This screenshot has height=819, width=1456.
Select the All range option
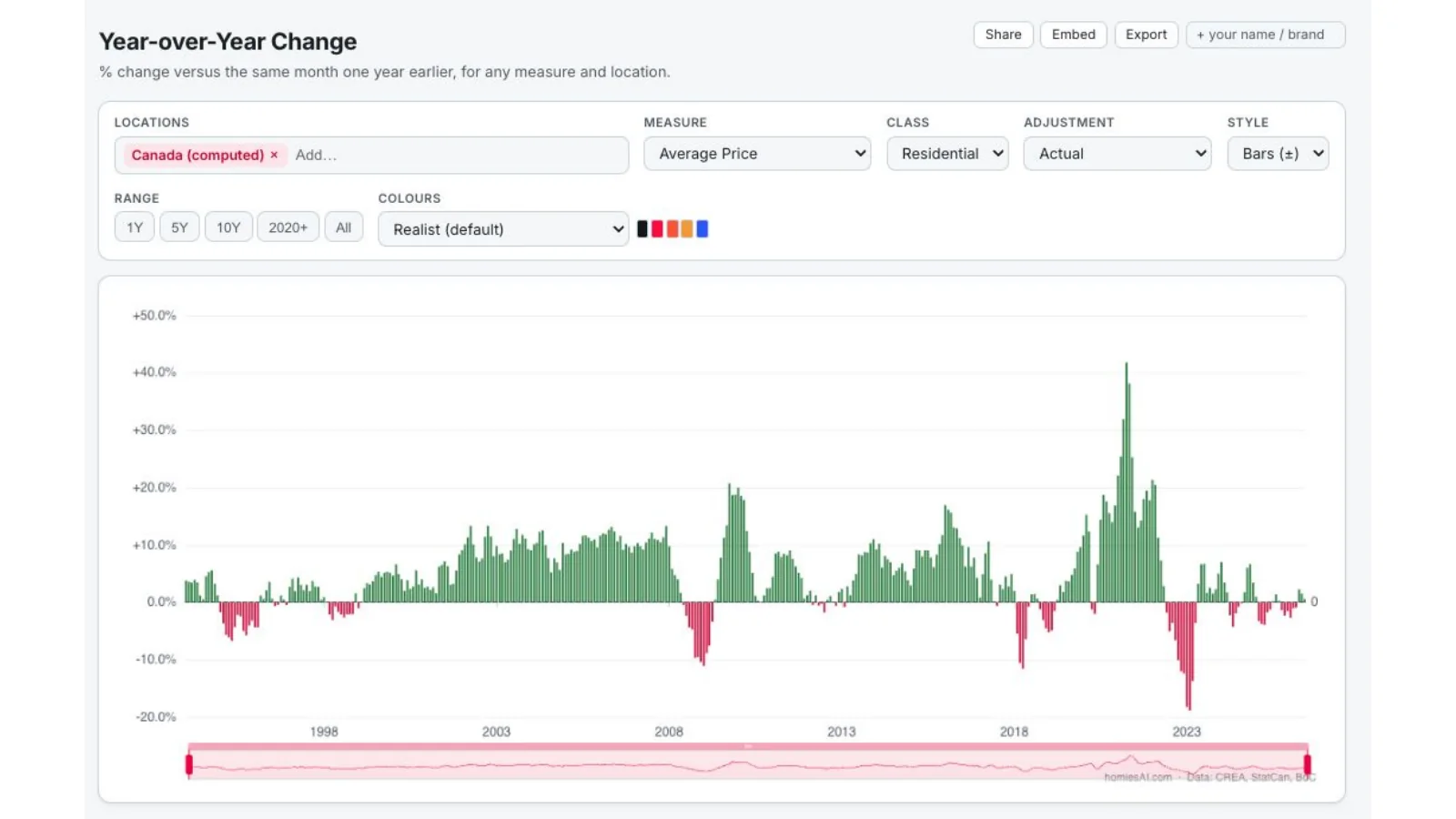343,227
